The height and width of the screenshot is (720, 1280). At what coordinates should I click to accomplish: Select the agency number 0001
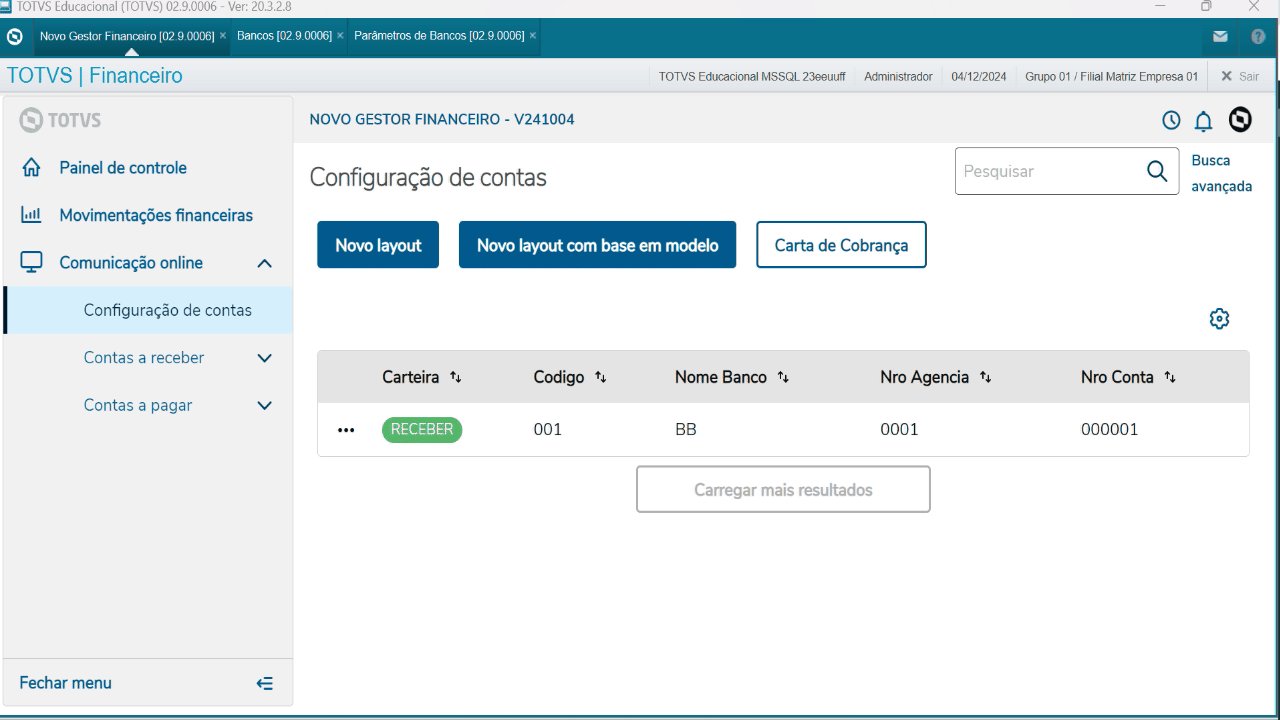point(899,430)
